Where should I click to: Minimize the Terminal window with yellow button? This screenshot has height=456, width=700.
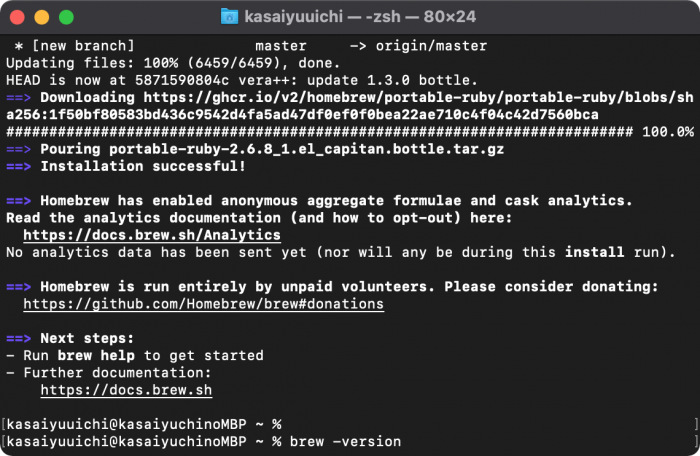coord(42,17)
